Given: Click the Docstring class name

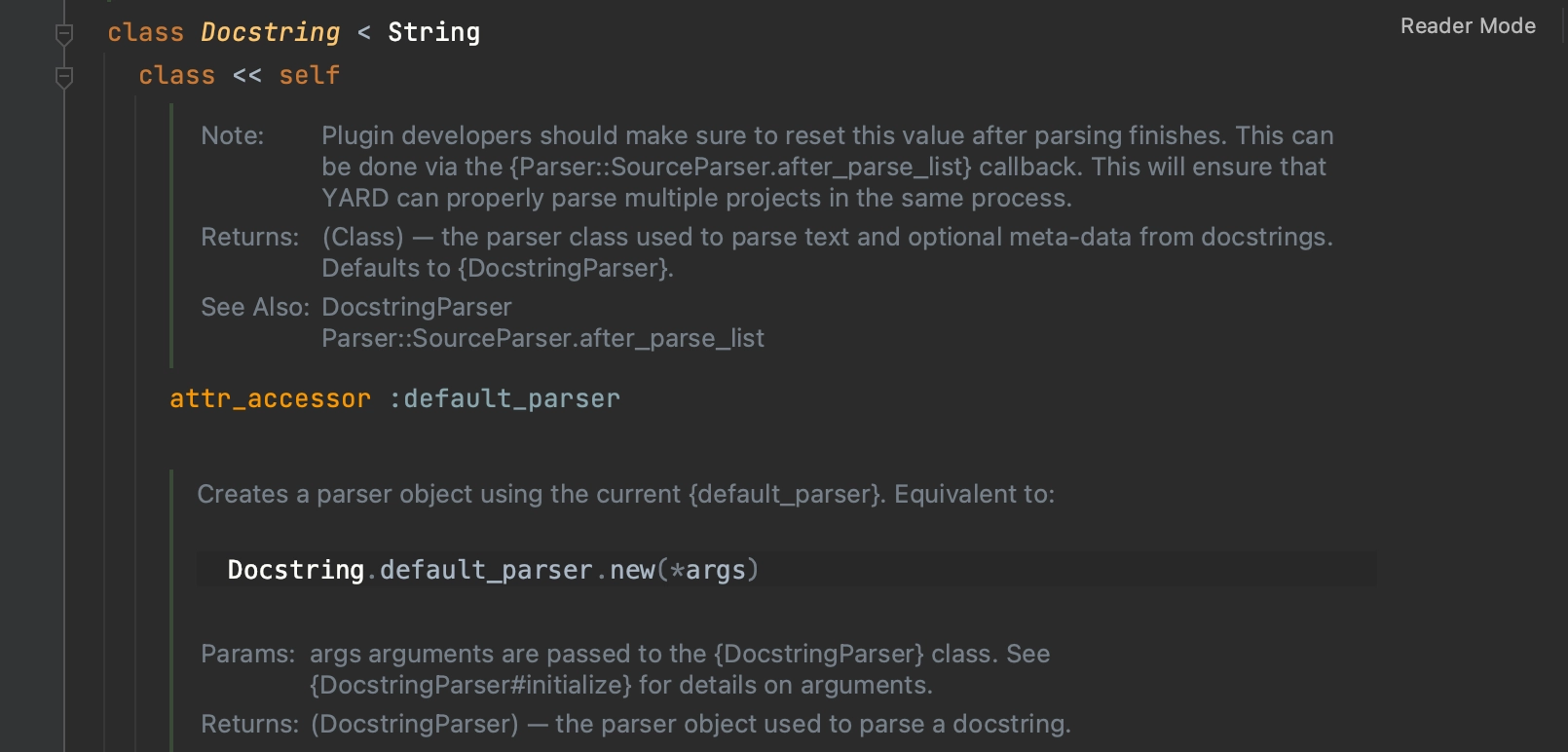Looking at the screenshot, I should 270,32.
